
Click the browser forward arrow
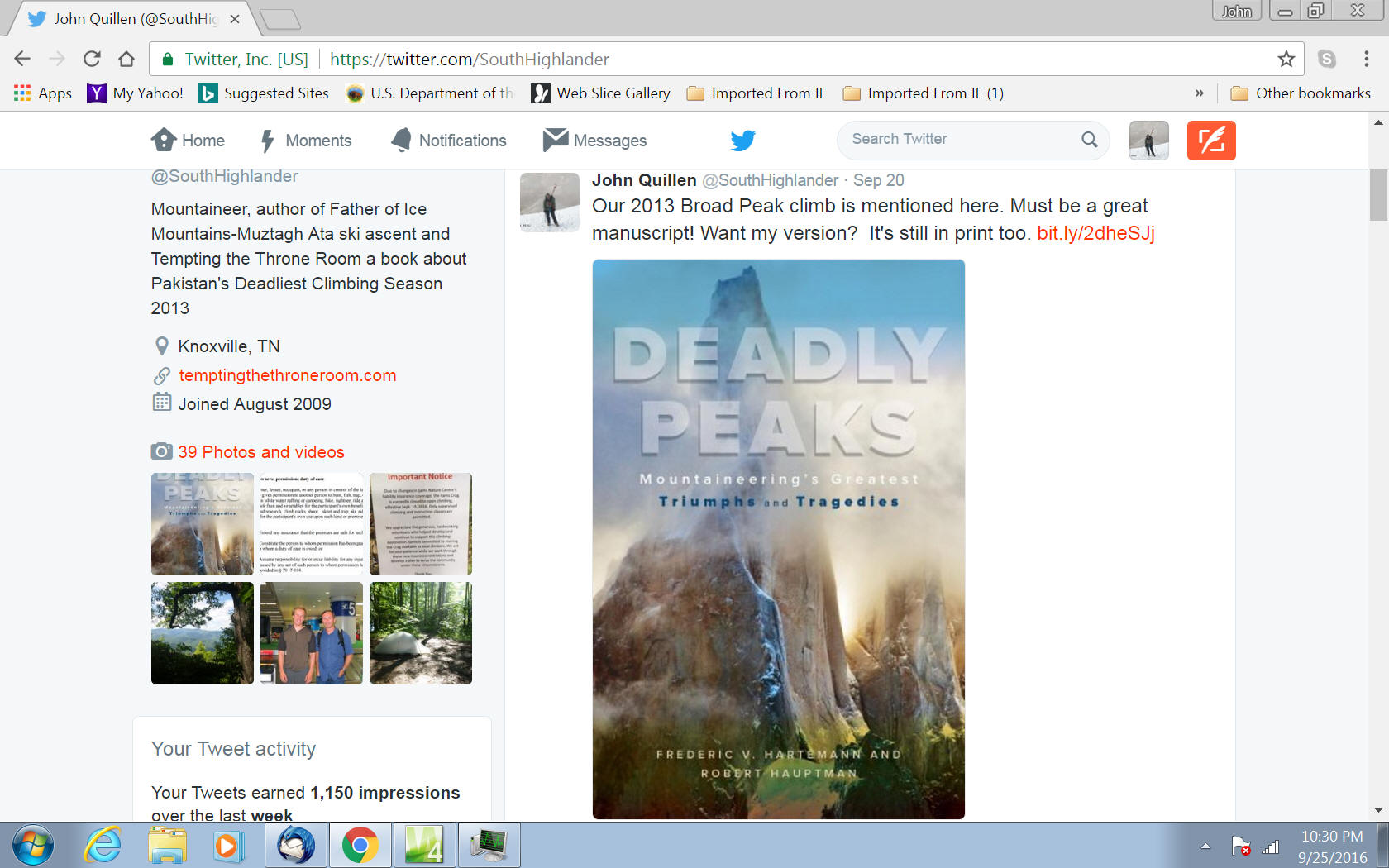coord(57,59)
